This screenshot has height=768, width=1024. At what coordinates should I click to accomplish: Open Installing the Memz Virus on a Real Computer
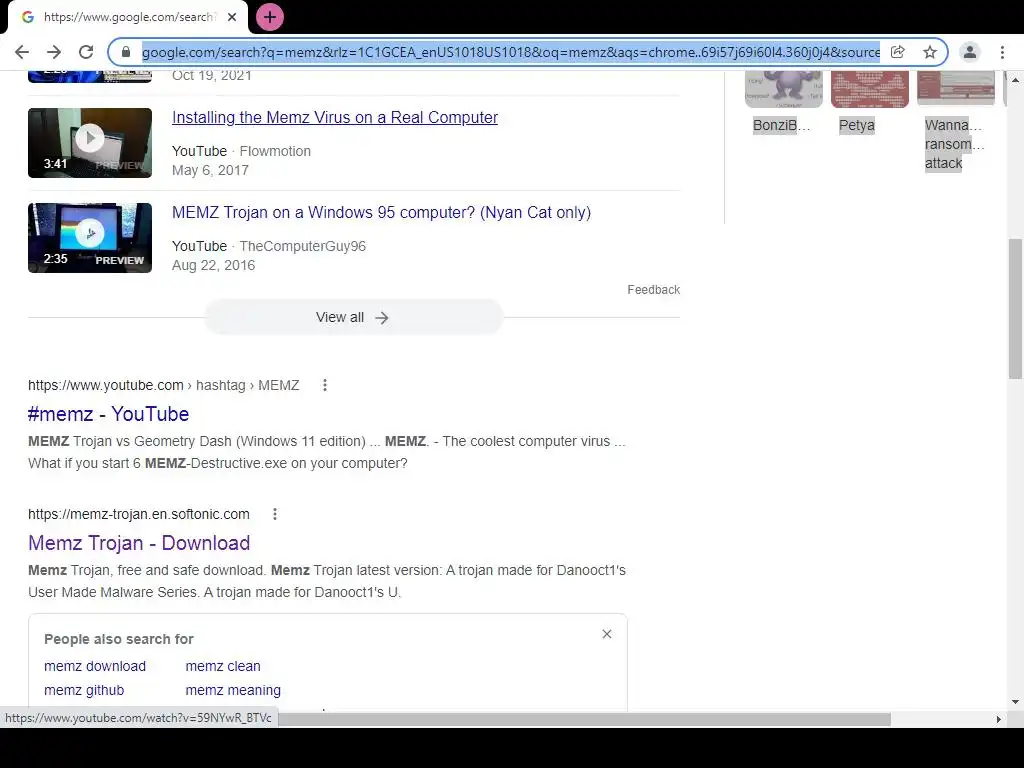pos(334,118)
